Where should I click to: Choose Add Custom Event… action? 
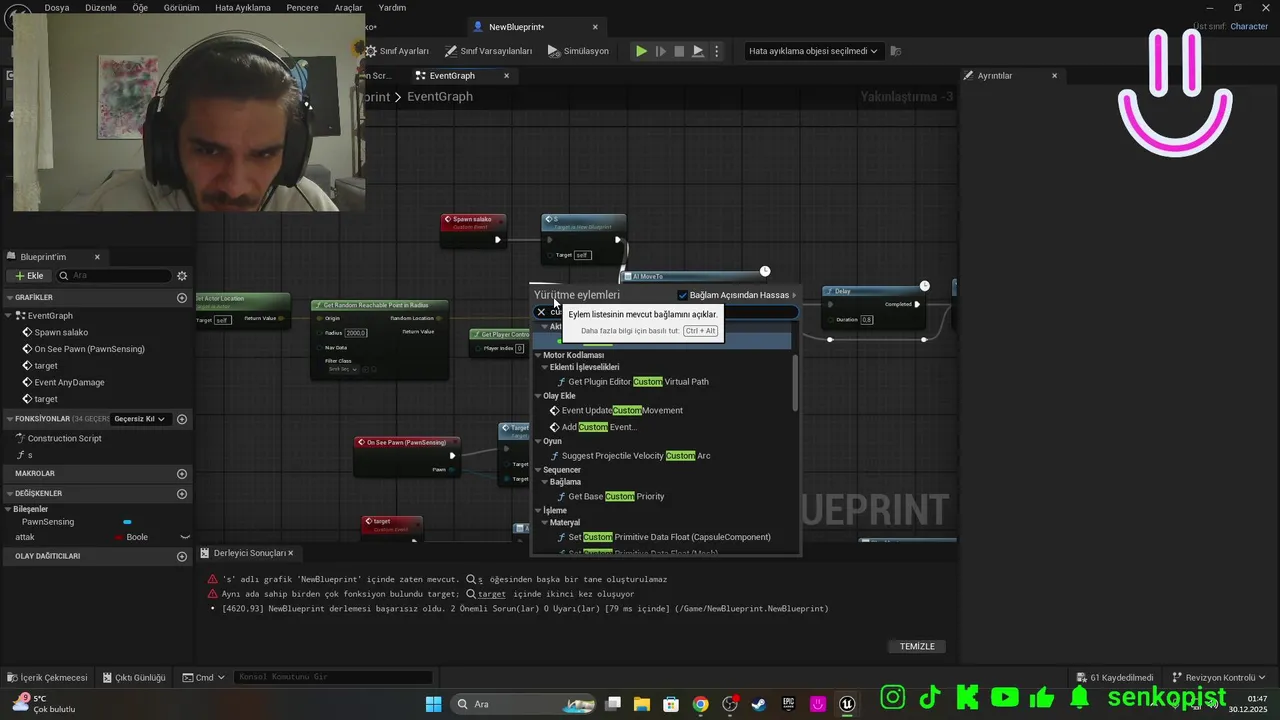coord(599,427)
